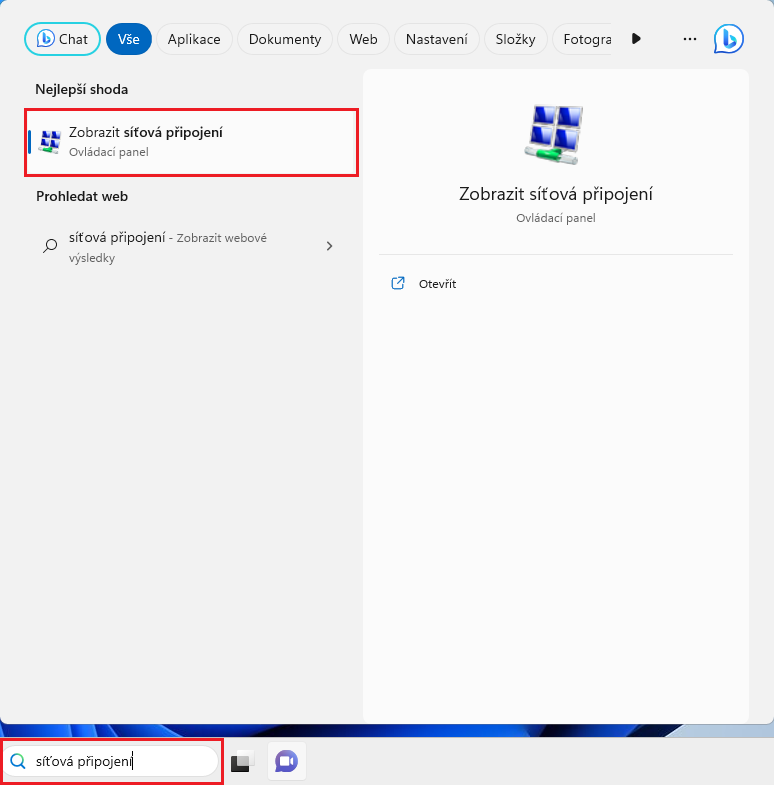Filter results by Složky
774x785 pixels.
[516, 39]
